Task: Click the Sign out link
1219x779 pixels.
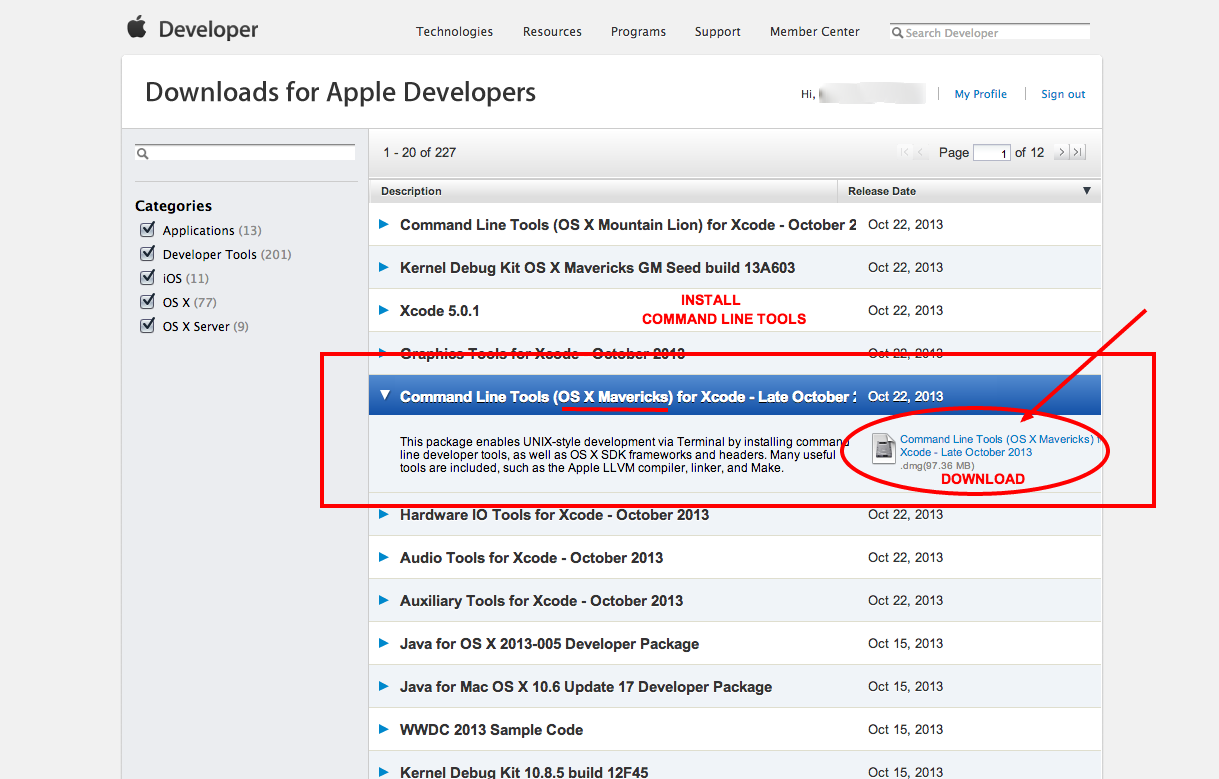Action: coord(1063,94)
